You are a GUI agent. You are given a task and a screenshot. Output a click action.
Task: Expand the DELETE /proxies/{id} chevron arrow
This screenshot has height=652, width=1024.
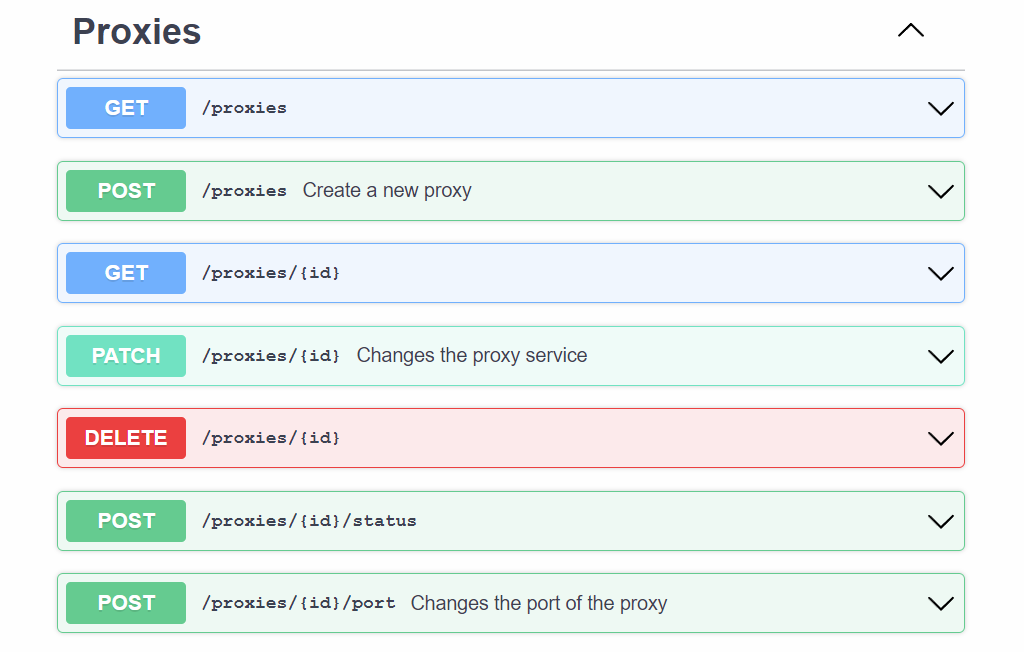coord(940,438)
